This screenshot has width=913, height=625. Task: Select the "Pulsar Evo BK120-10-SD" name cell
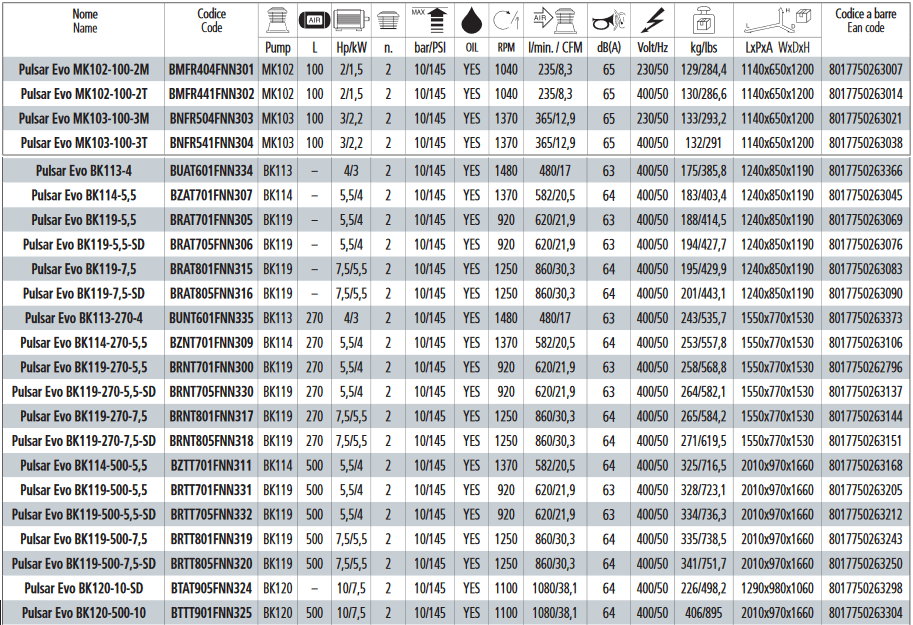click(x=84, y=589)
